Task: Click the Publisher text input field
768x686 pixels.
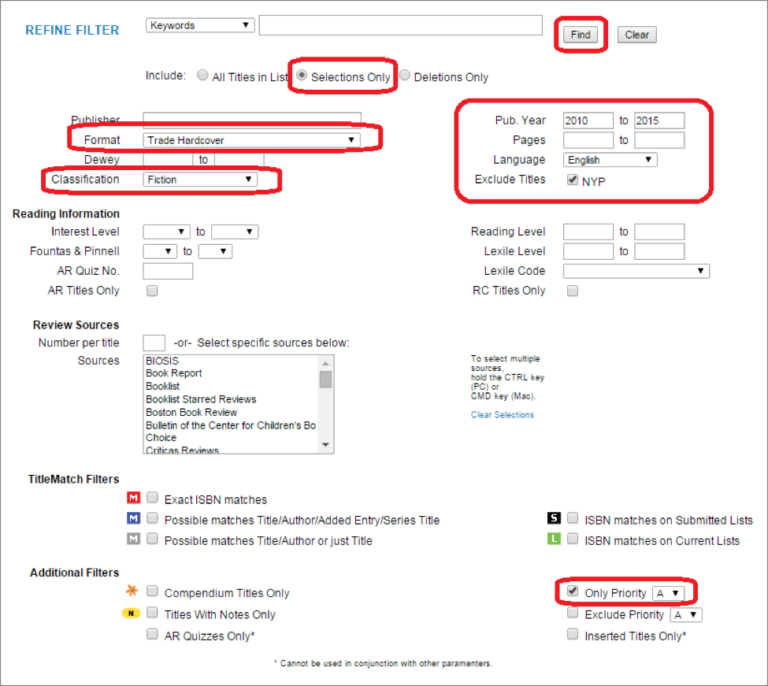Action: tap(251, 119)
